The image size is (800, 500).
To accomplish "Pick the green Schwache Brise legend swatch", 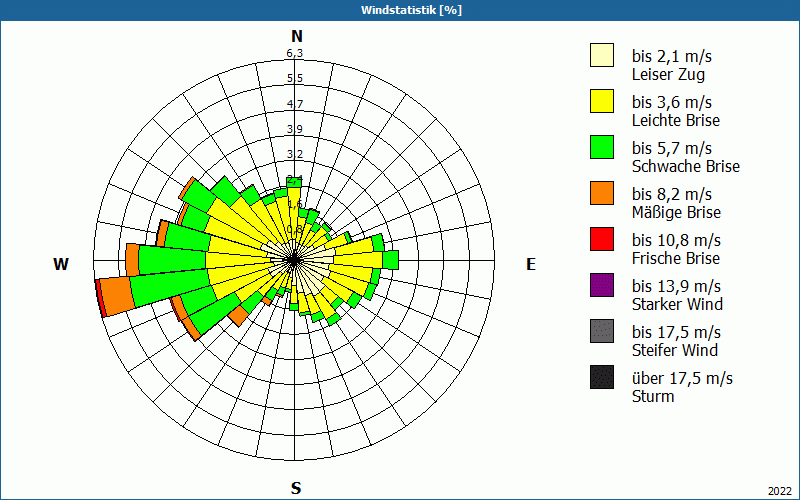I will pos(601,147).
